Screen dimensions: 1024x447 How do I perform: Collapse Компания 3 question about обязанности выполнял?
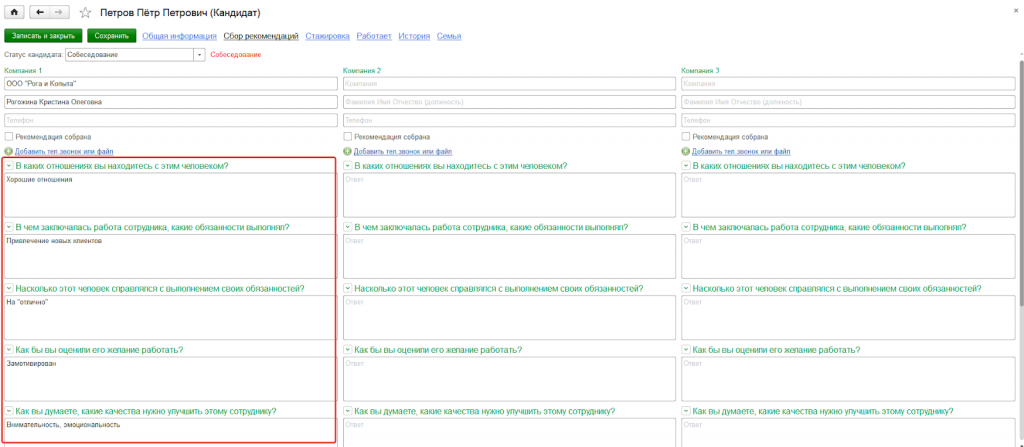[x=686, y=227]
